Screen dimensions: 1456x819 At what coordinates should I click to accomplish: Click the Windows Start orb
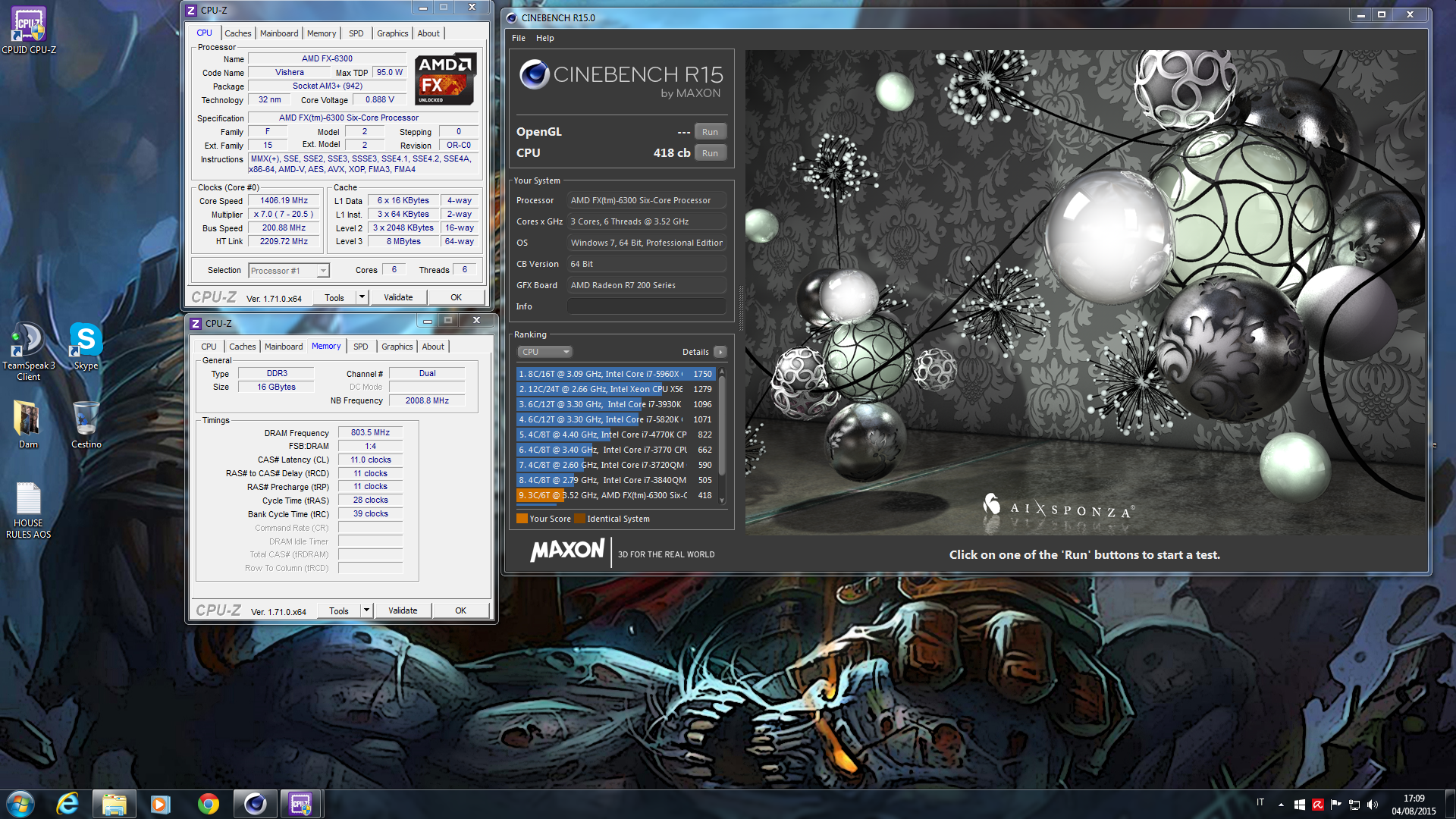click(x=20, y=804)
